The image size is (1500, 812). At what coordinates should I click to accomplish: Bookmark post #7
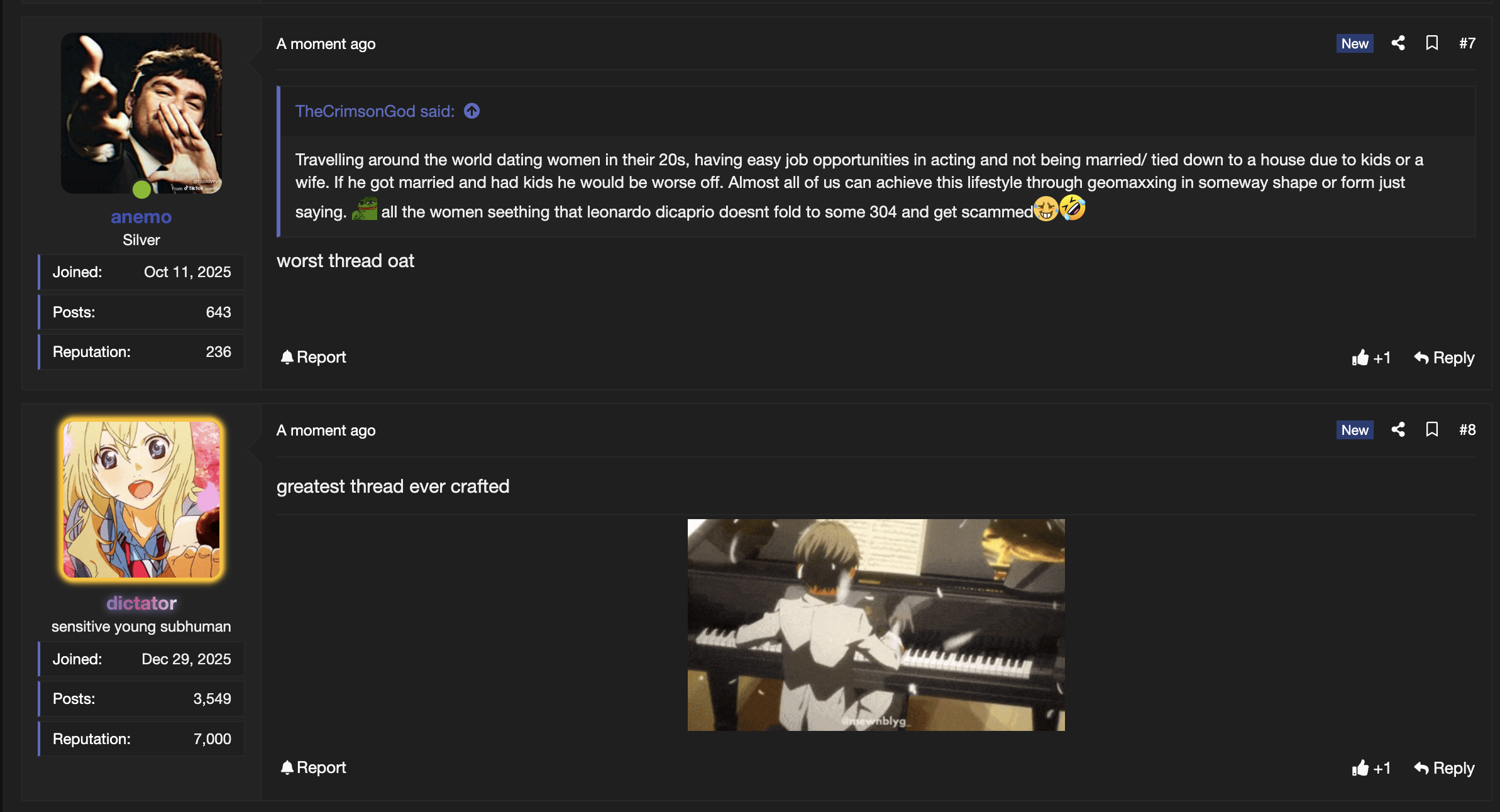point(1431,43)
